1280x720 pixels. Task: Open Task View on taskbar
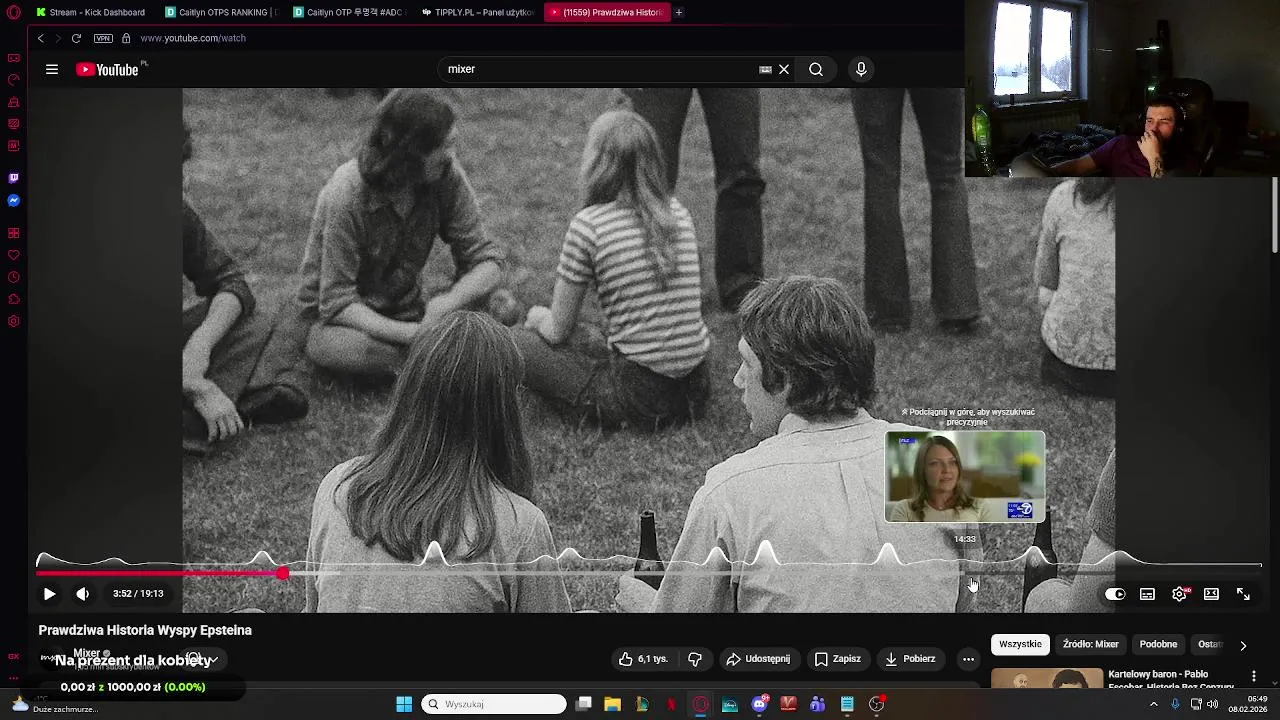point(584,704)
